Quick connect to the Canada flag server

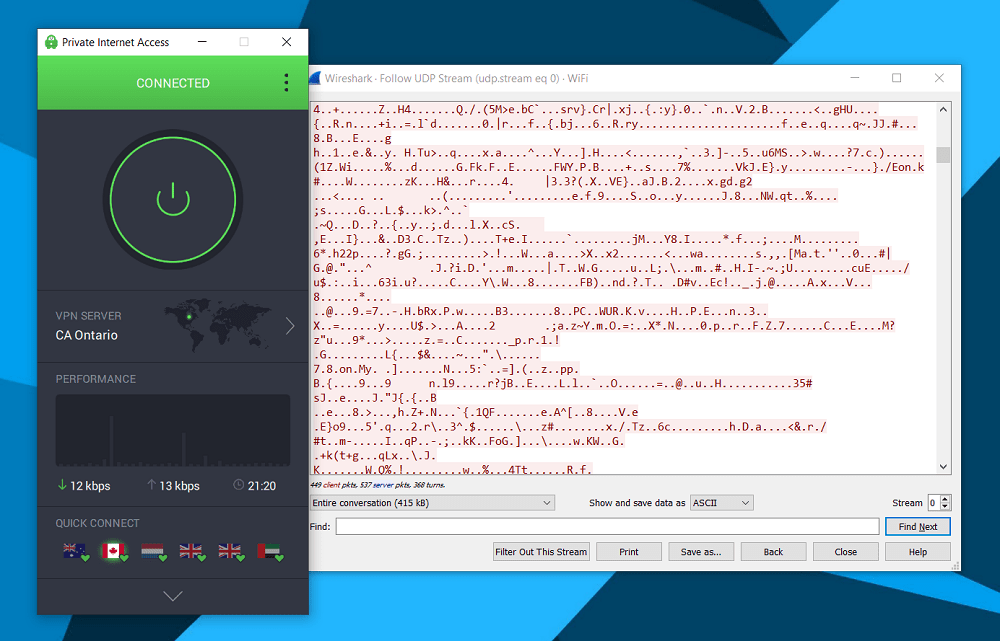114,551
